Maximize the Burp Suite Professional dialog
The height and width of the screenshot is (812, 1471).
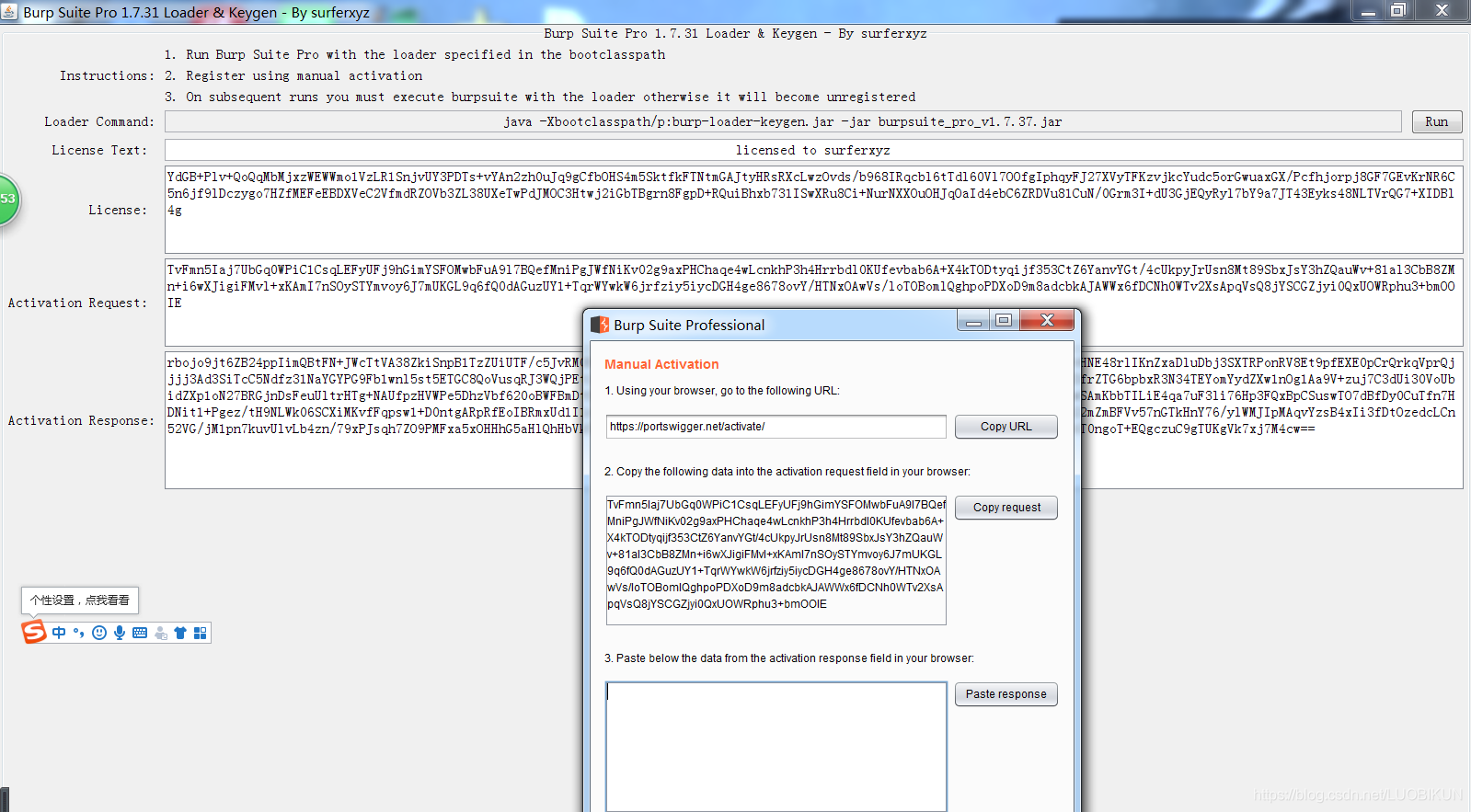[x=1004, y=320]
